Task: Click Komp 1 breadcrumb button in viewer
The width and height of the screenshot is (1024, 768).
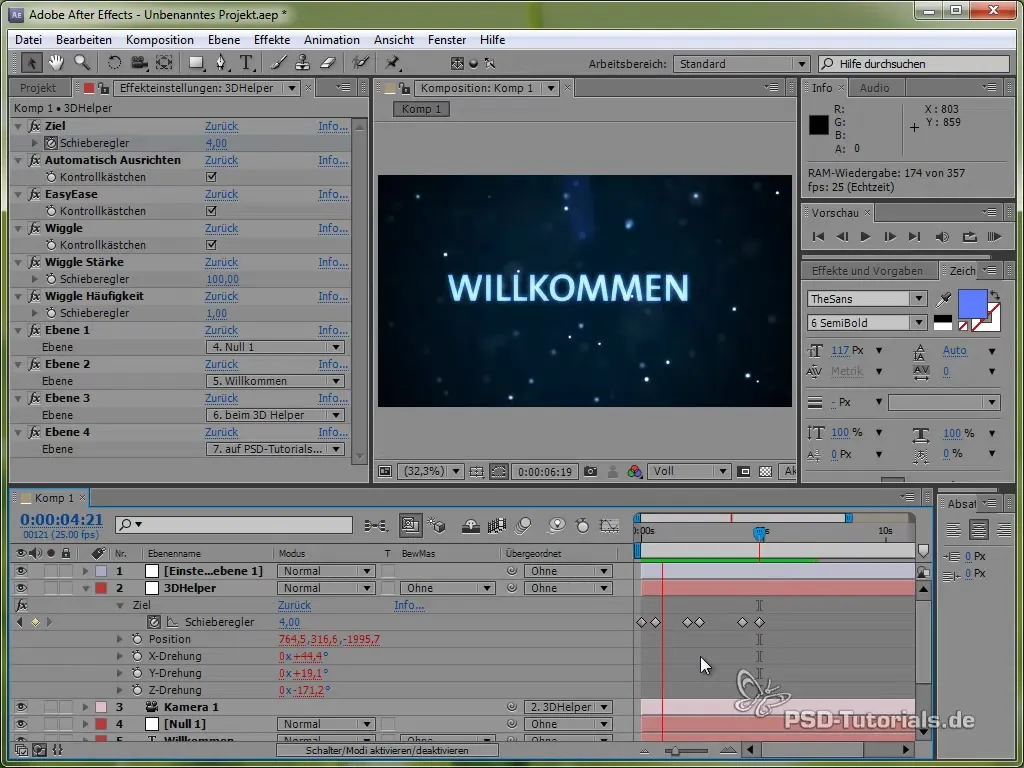Action: pos(421,109)
